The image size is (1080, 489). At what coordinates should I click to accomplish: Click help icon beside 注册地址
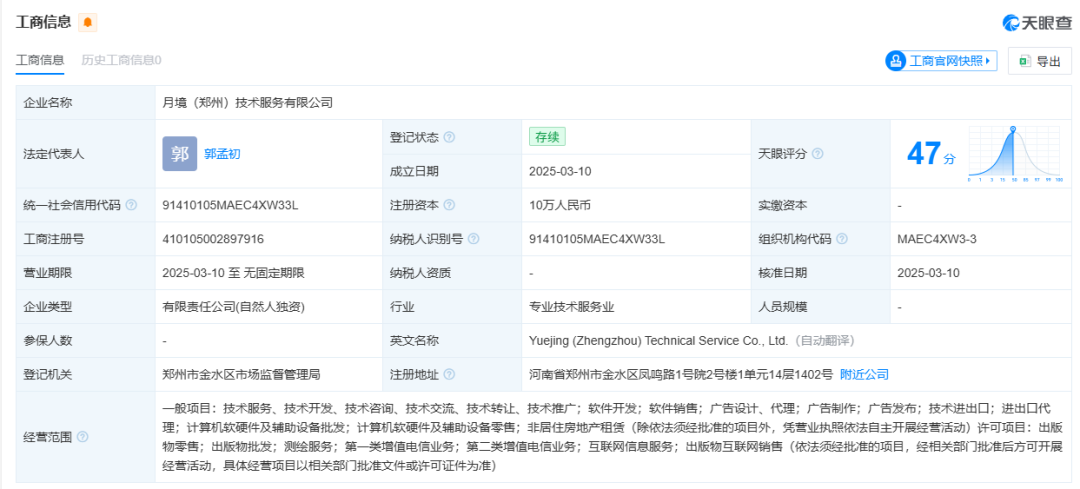[449, 375]
